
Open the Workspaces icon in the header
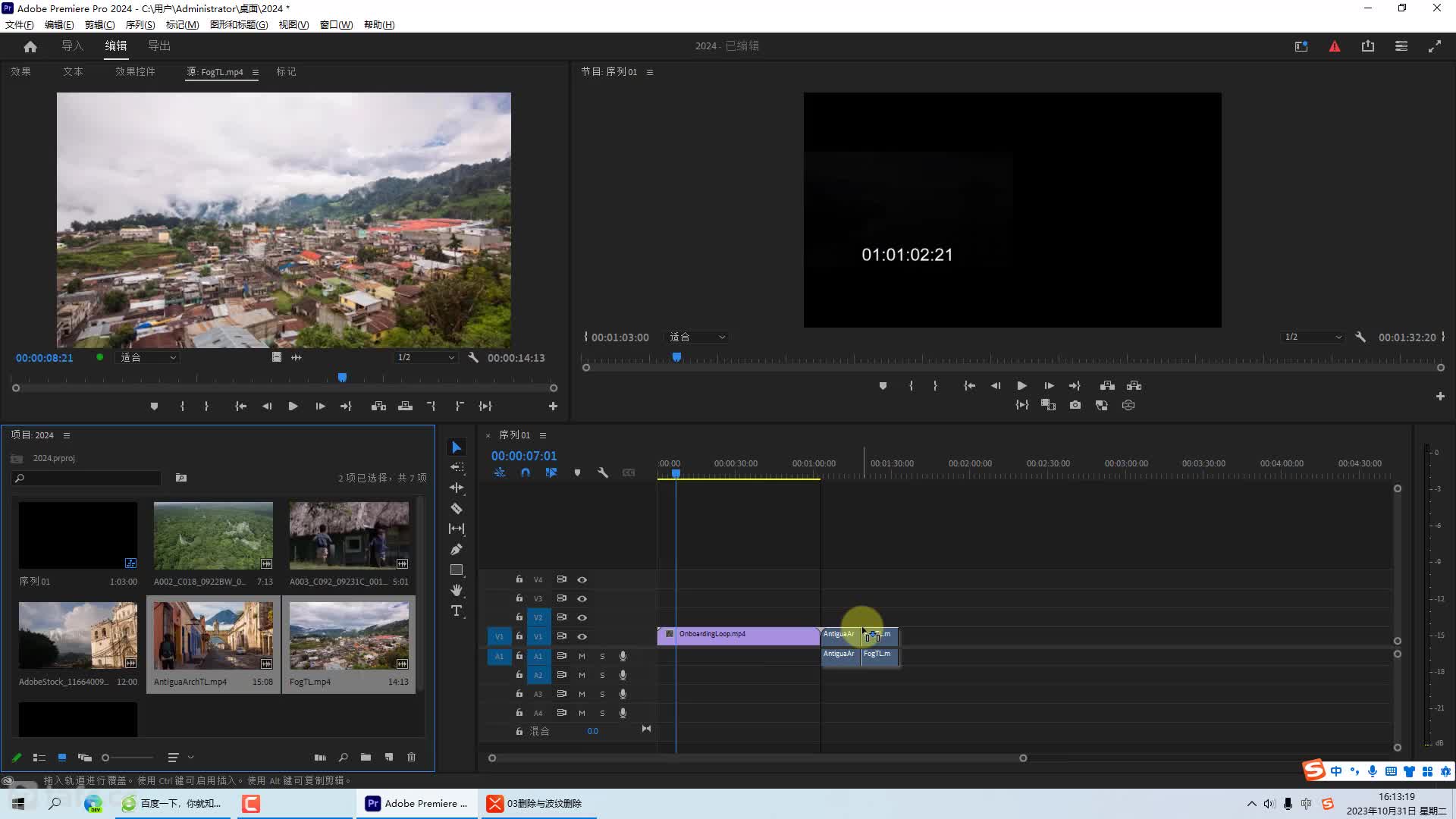click(x=1401, y=46)
